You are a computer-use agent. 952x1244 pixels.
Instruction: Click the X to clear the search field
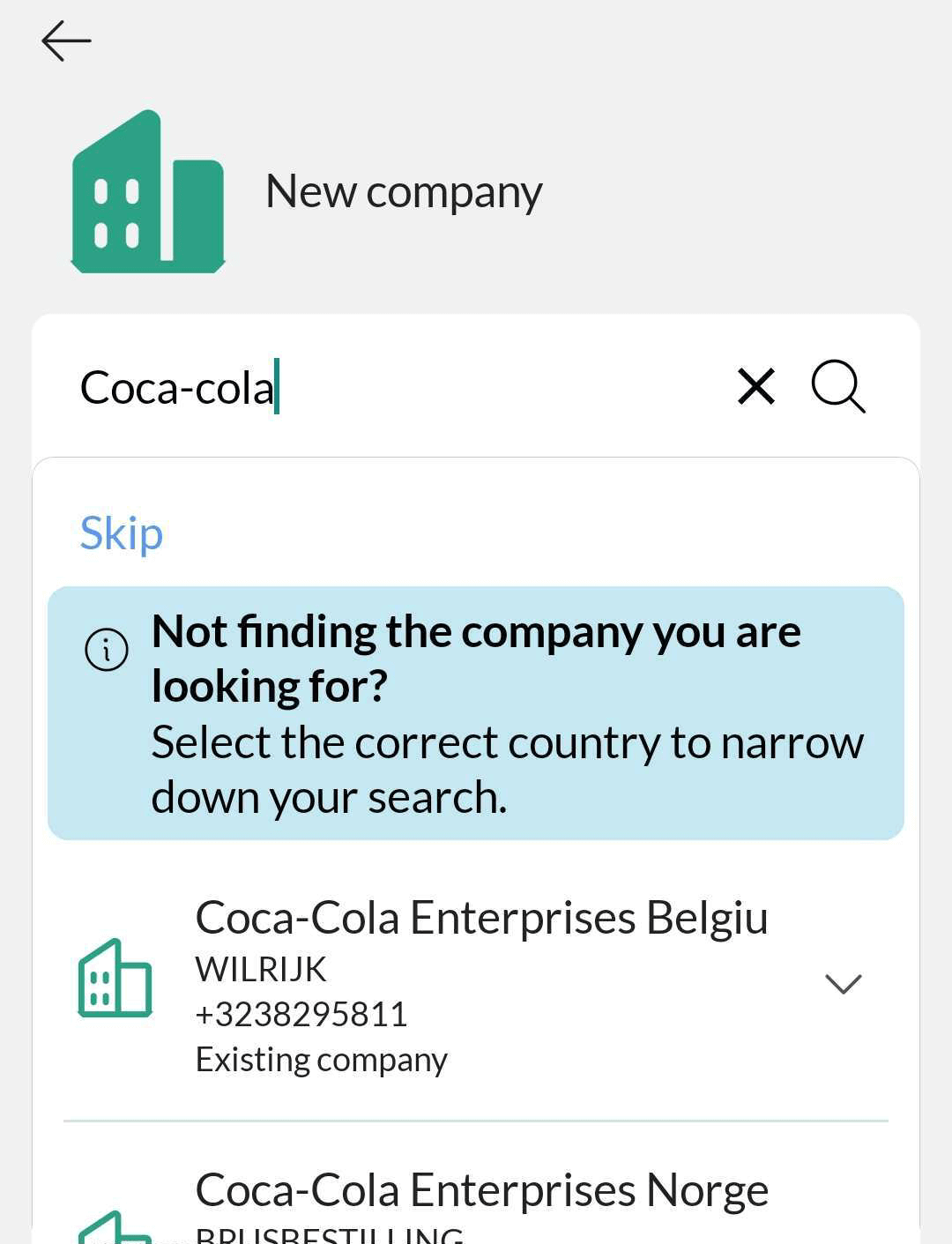(755, 387)
